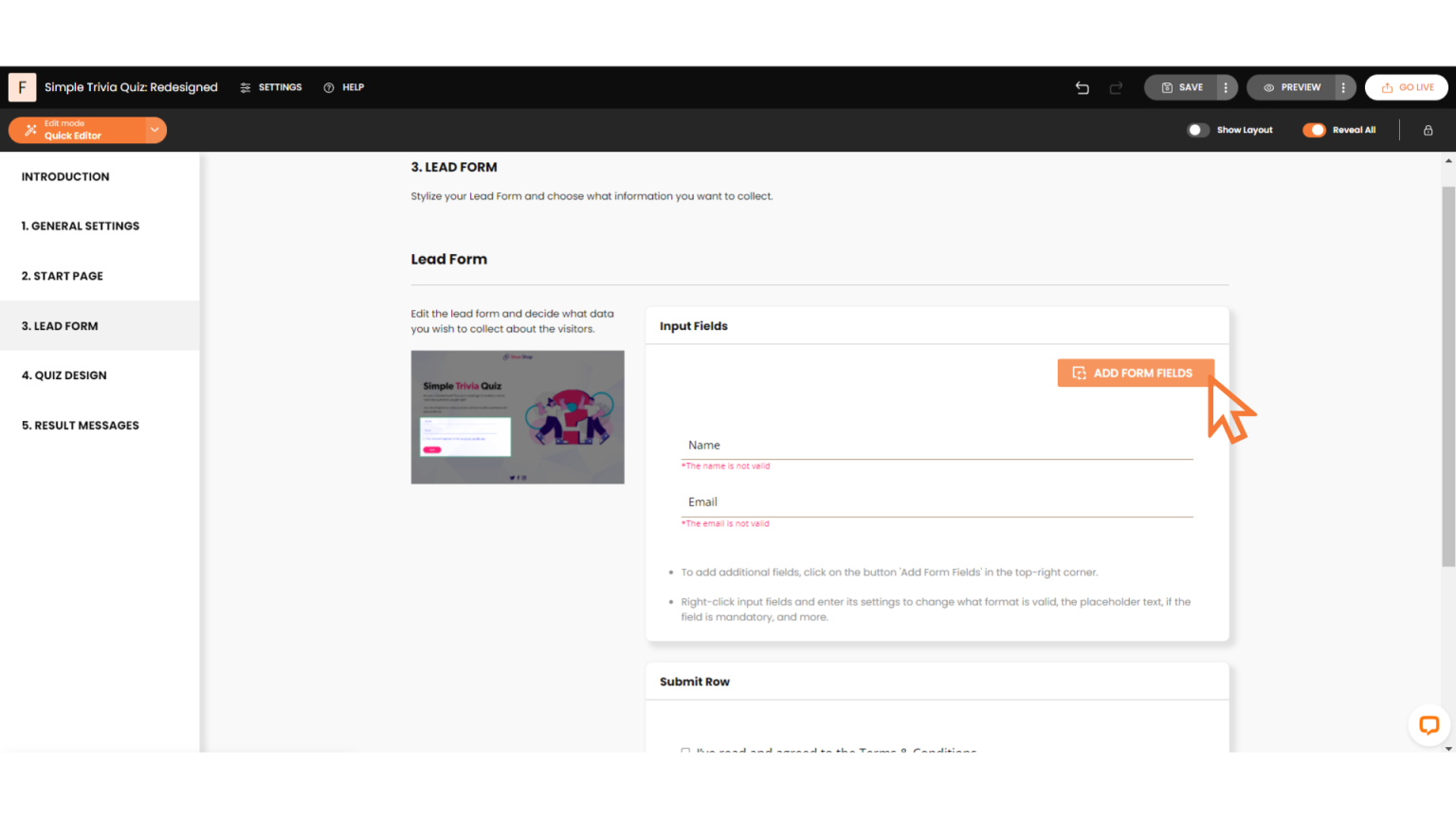Click the 'The email is not valid' message

point(726,523)
